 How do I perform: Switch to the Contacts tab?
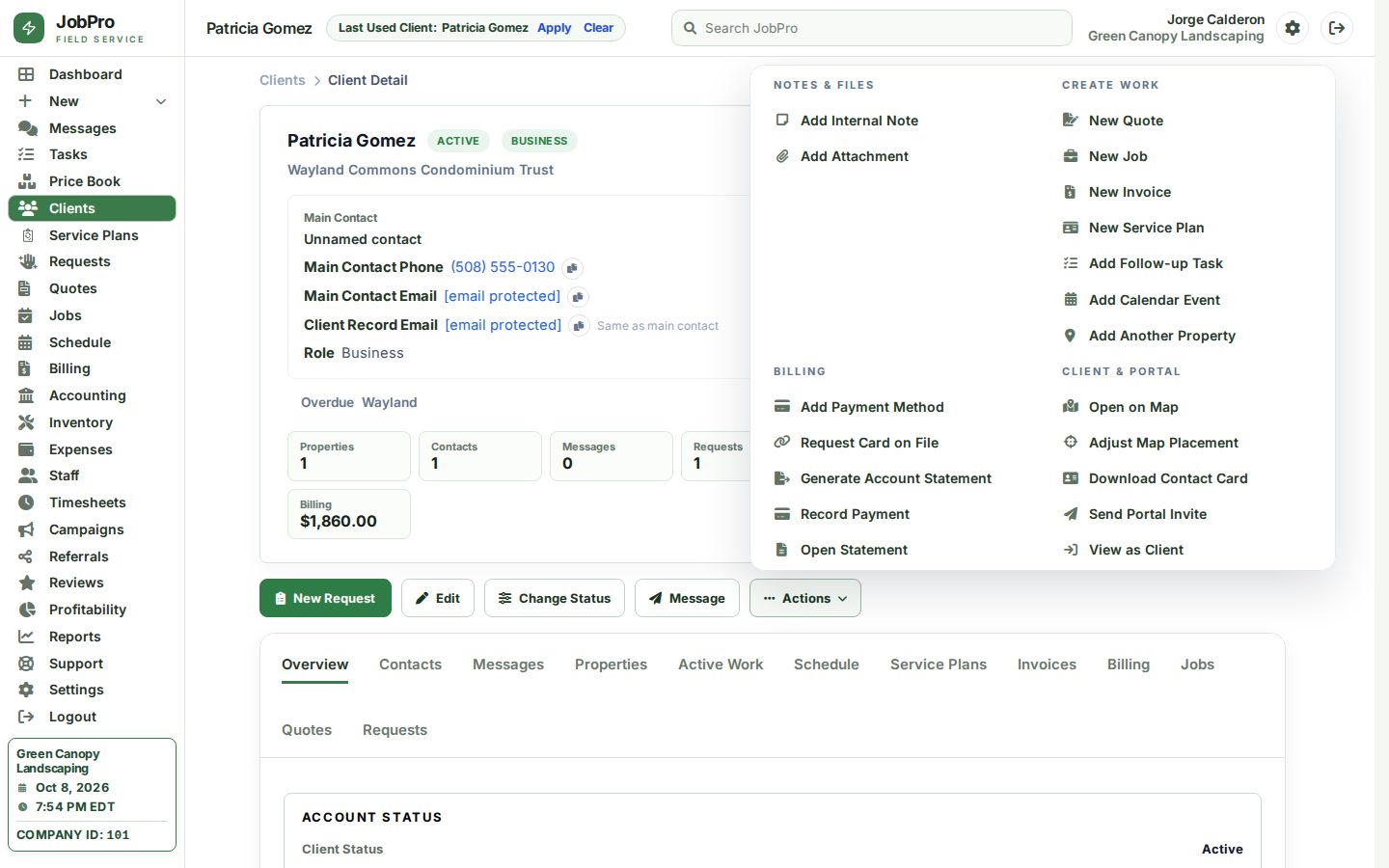click(410, 665)
